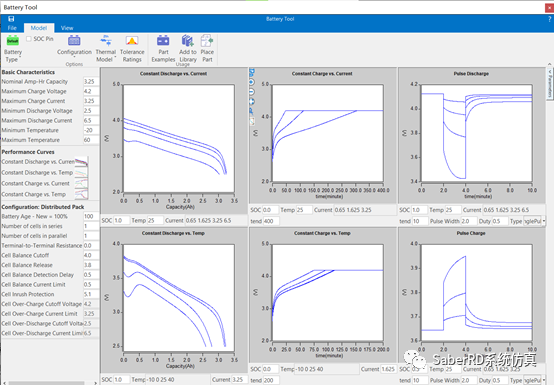This screenshot has width=554, height=385.
Task: Click the Add to Library icon
Action: click(x=188, y=41)
